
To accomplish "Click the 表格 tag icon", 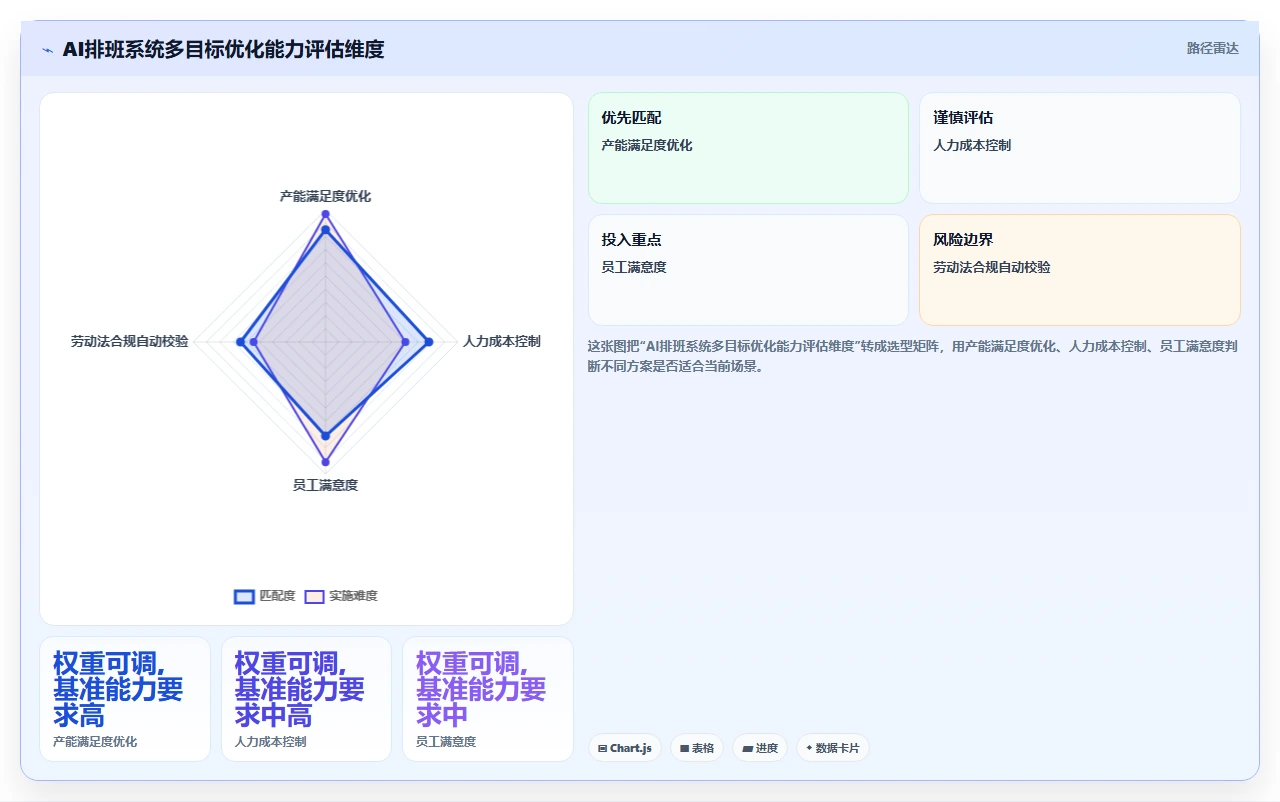I will pyautogui.click(x=684, y=748).
